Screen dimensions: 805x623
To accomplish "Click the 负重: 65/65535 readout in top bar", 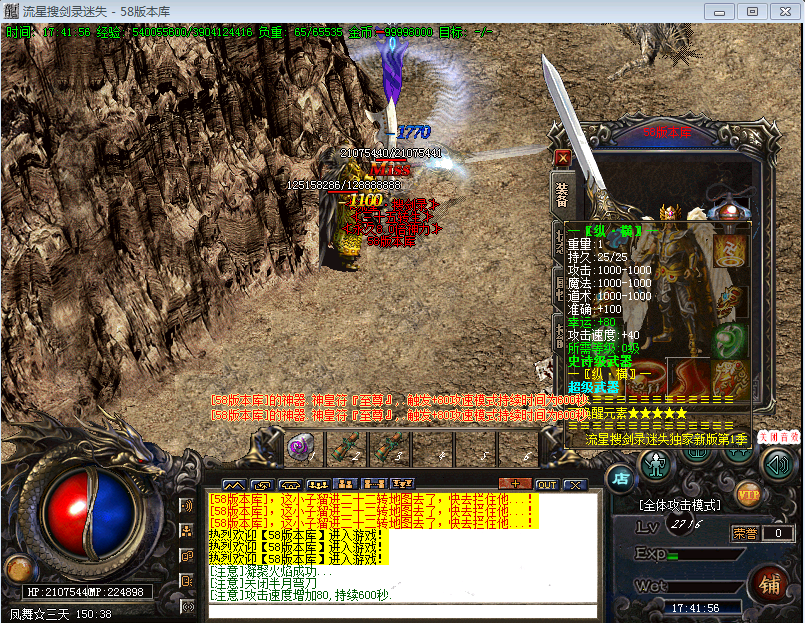I will coord(300,32).
